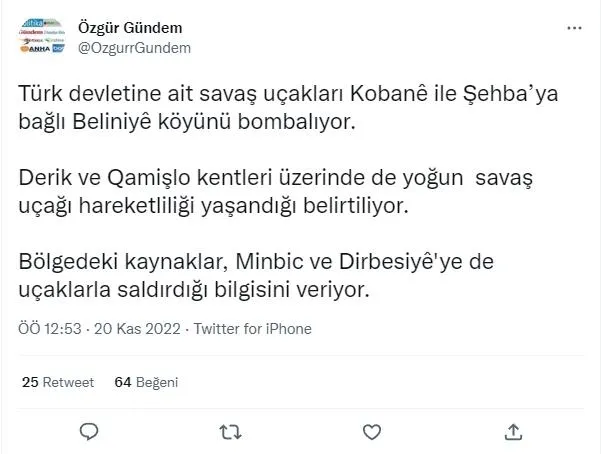Open the Twitter for iPhone source link

click(252, 329)
